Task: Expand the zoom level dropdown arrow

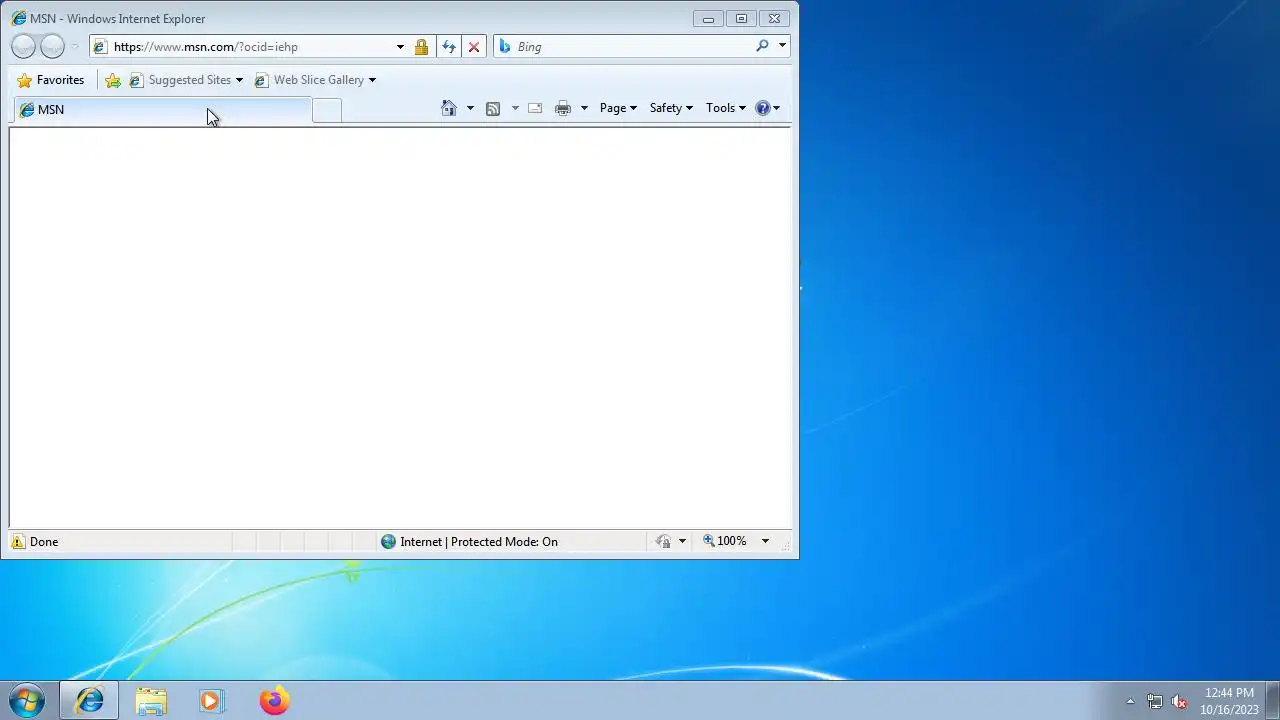Action: click(765, 541)
